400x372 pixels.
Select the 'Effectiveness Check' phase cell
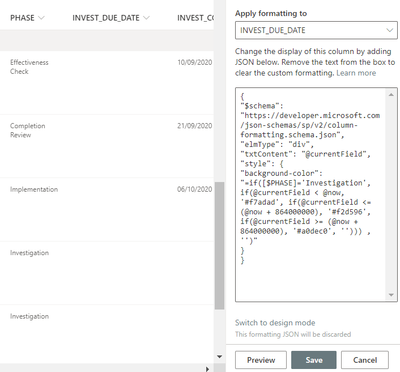coord(29,67)
